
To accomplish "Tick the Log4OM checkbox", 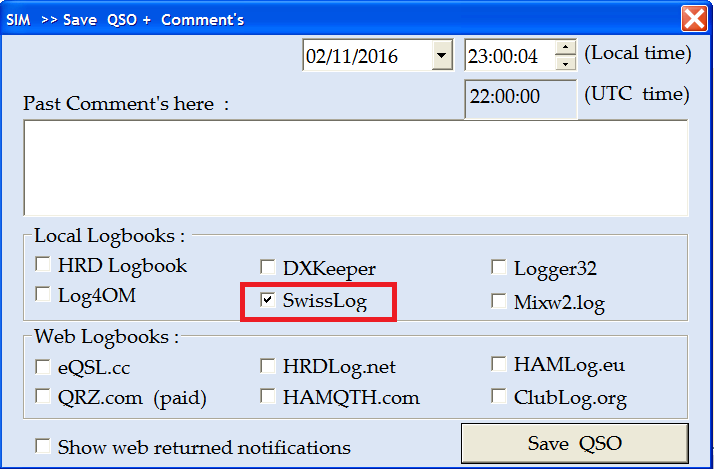I will 43,295.
